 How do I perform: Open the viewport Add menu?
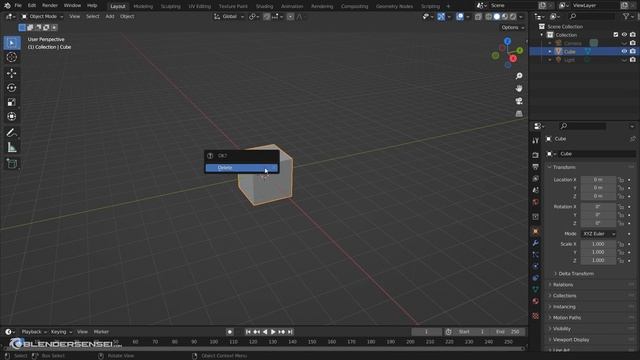pos(110,17)
